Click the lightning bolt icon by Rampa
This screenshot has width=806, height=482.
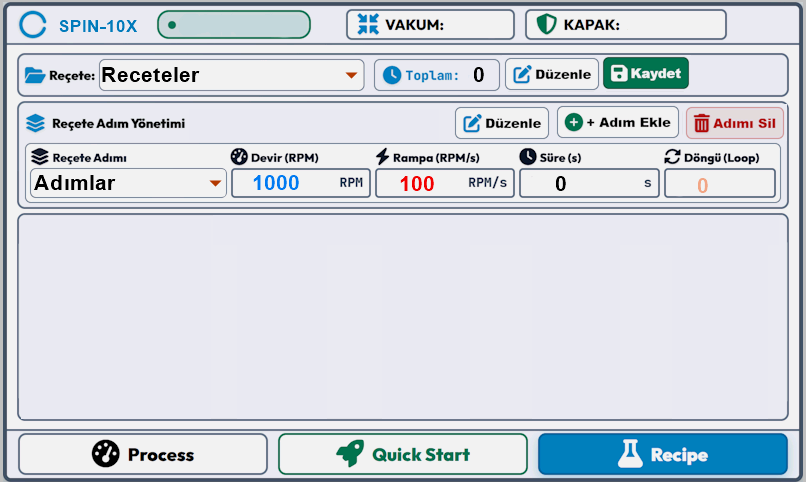coord(382,157)
